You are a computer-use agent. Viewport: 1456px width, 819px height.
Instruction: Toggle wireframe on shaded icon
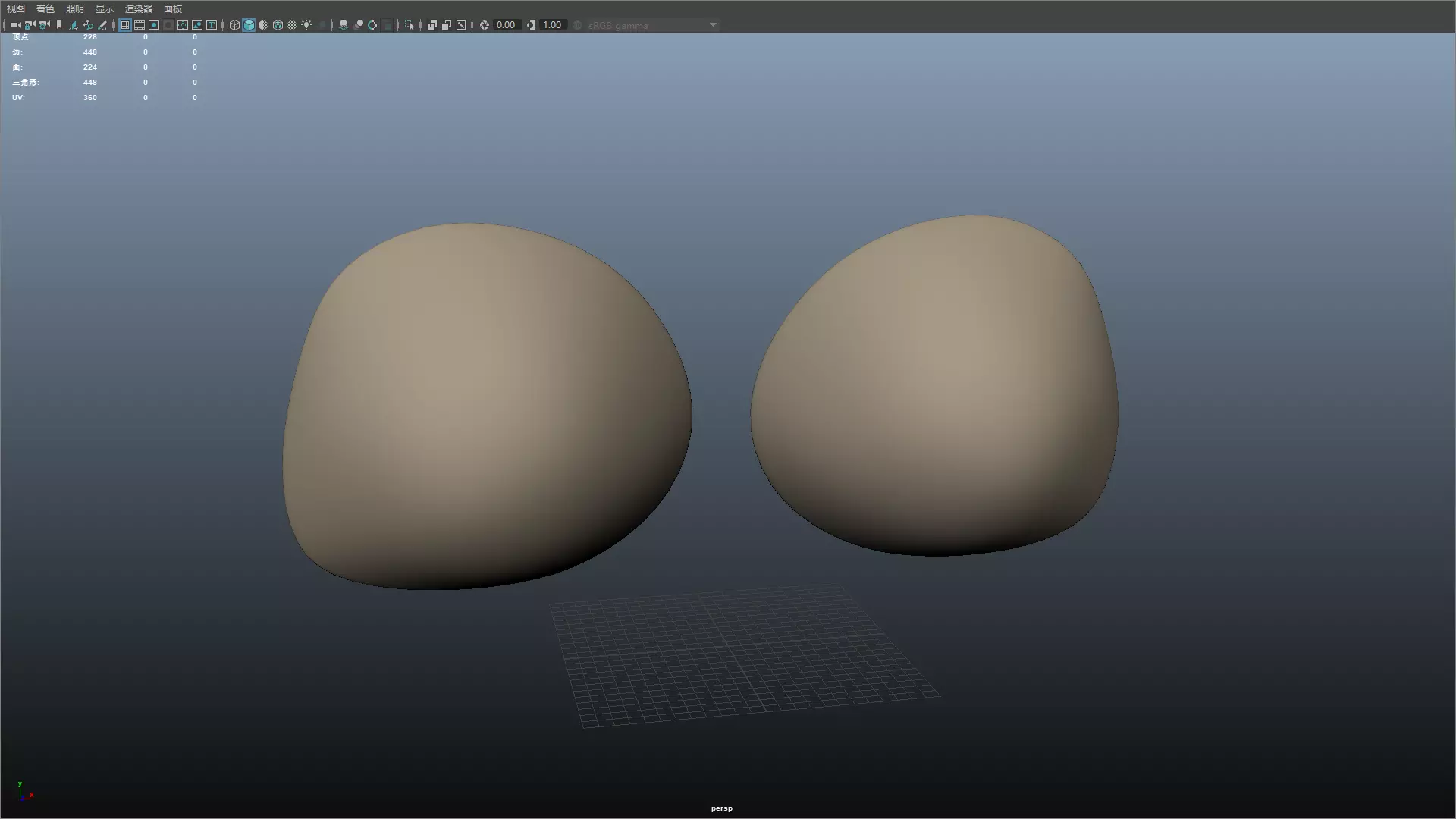[278, 25]
